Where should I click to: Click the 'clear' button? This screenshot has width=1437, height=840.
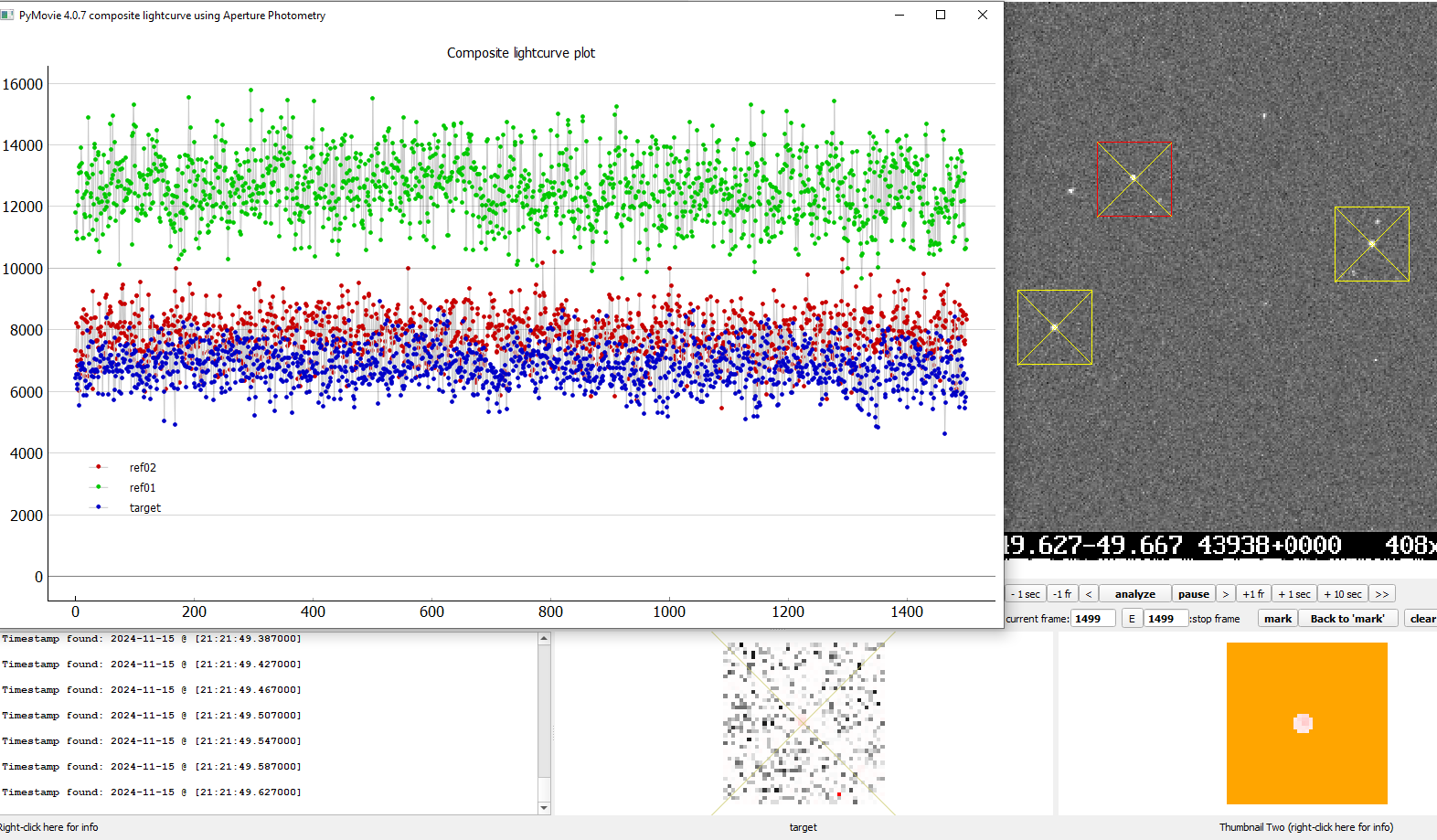(1421, 619)
